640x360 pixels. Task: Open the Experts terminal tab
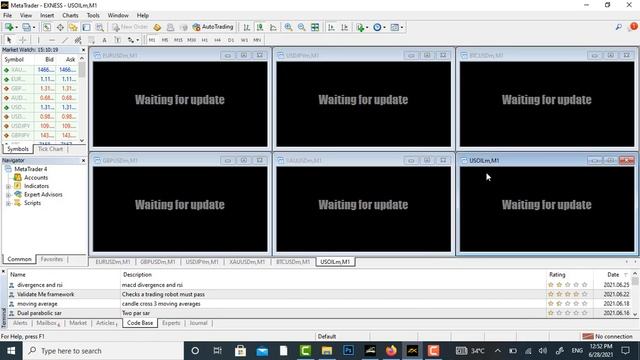coord(171,323)
